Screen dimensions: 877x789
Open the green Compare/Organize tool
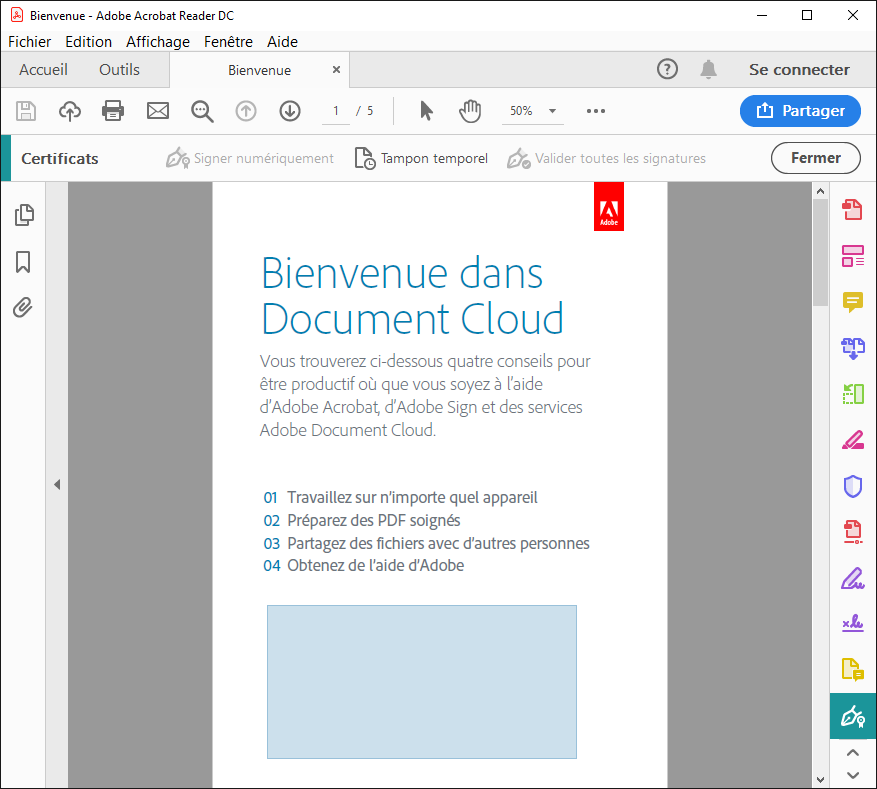click(852, 394)
